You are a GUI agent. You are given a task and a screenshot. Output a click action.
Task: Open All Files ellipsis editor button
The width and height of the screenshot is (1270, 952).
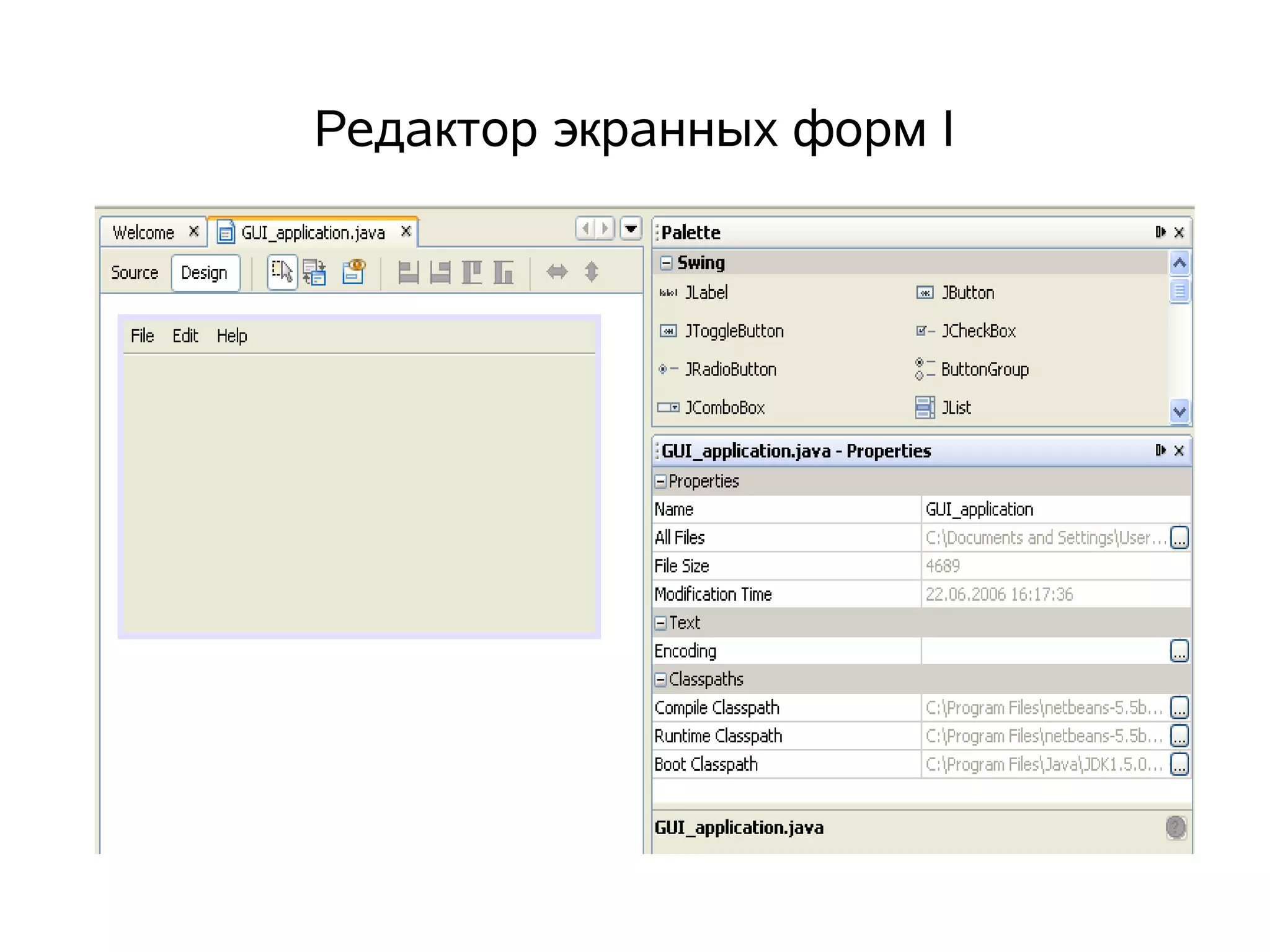tap(1179, 537)
